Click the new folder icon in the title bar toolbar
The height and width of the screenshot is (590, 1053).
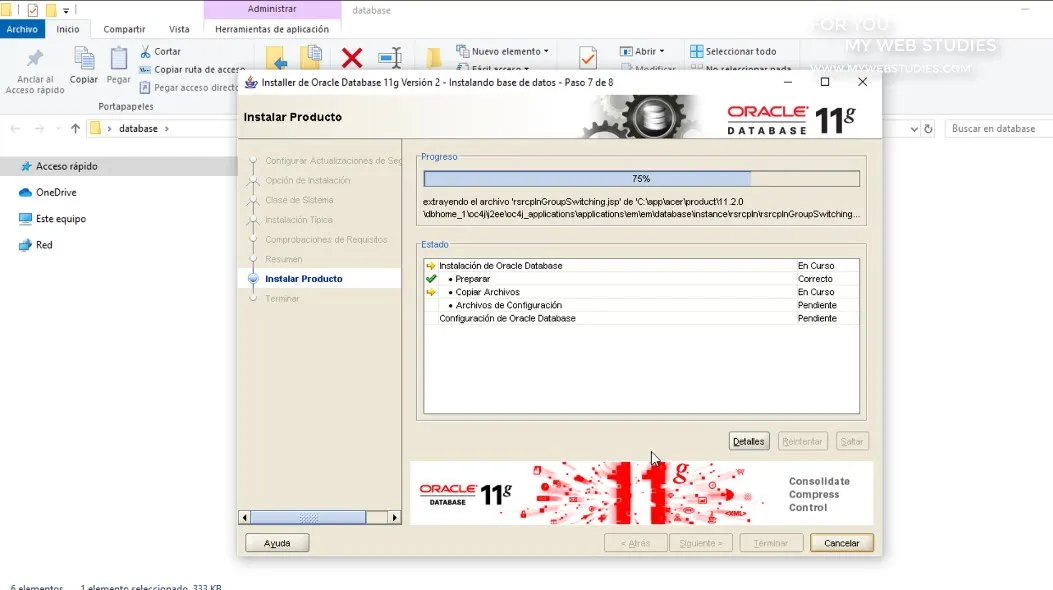(x=51, y=10)
